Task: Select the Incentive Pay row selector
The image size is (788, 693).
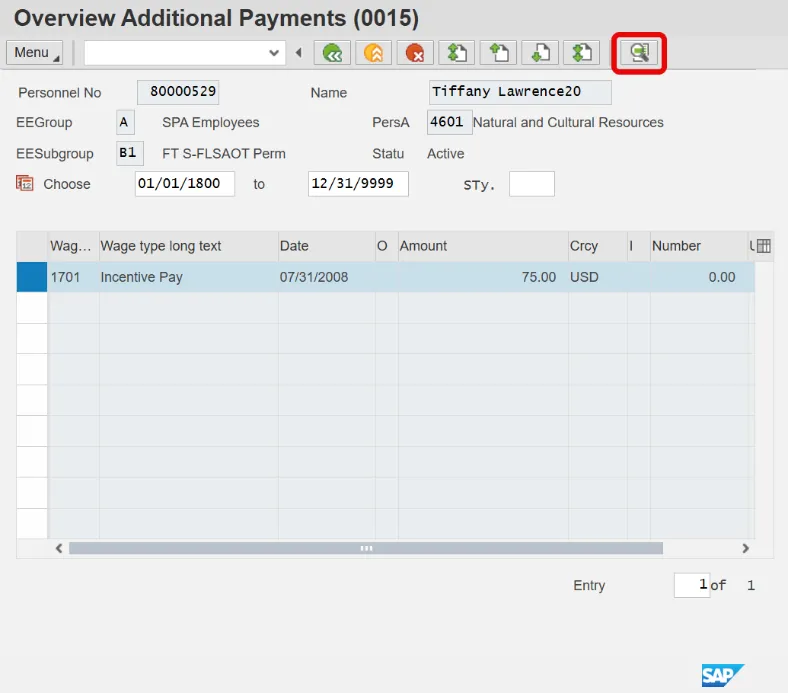Action: [x=32, y=277]
